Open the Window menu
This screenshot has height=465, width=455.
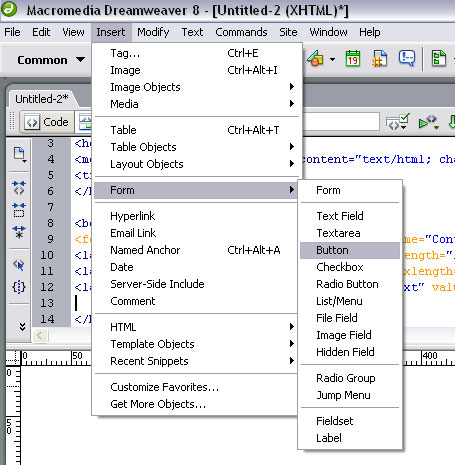point(328,32)
